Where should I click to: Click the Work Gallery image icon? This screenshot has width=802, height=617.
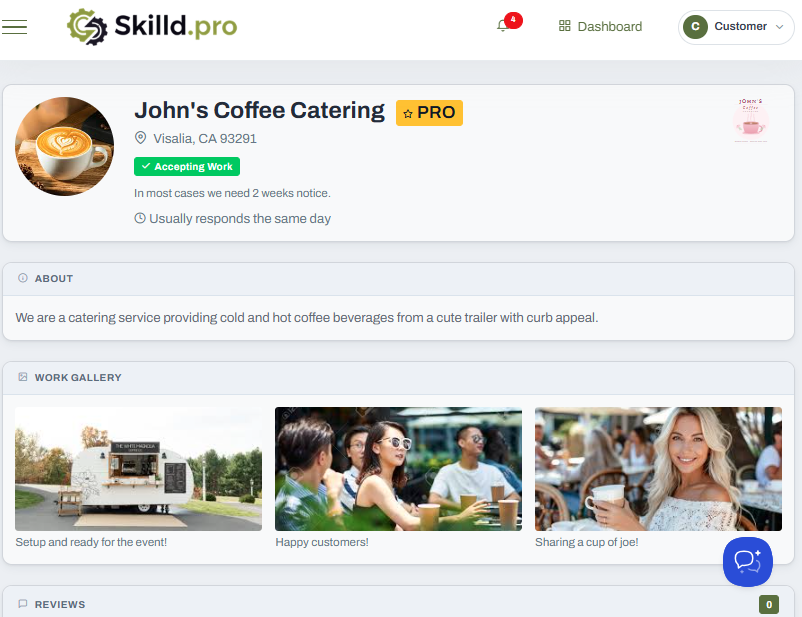tap(23, 377)
